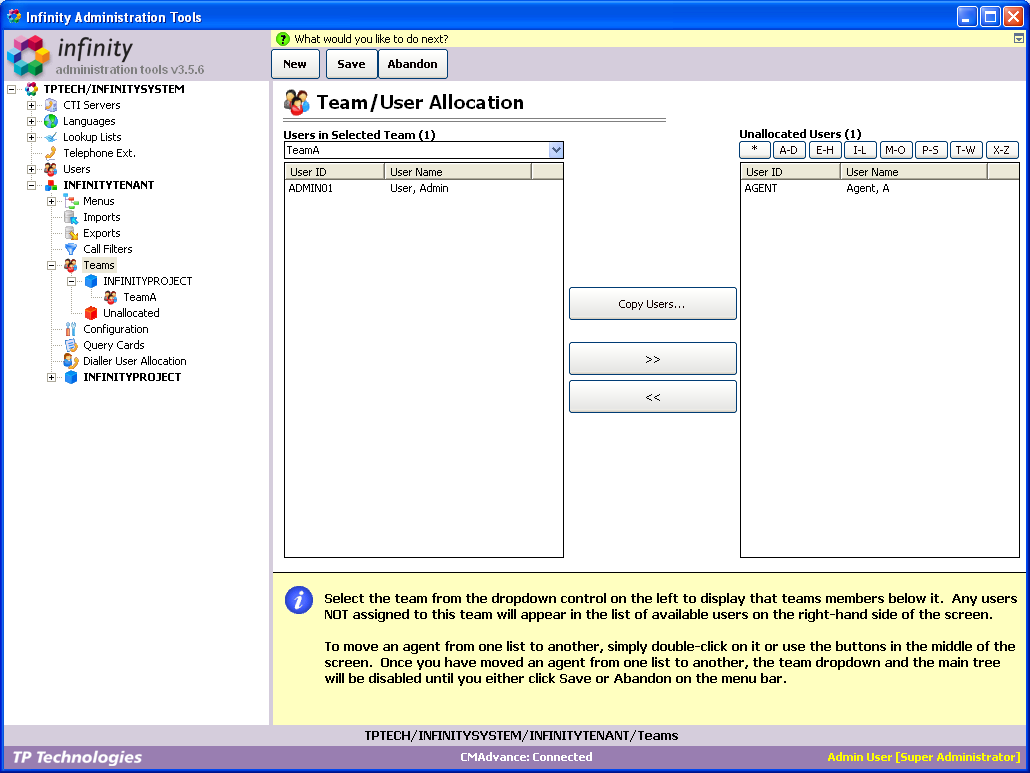Click the Team/User Allocation heading icon
Viewport: 1030px width, 773px height.
click(x=296, y=102)
